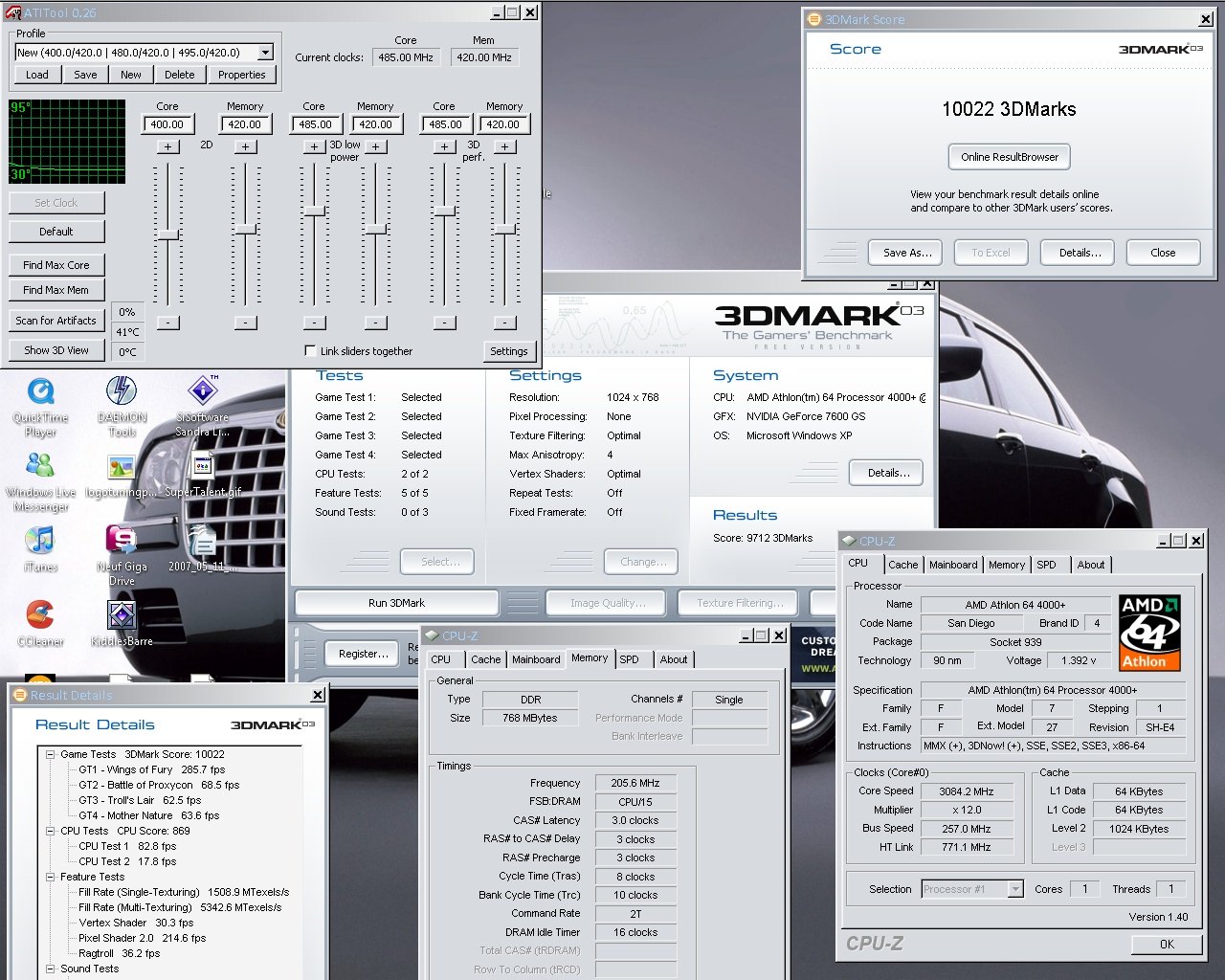Collapse the Game Tests tree node
Viewport: 1225px width, 980px height.
pos(50,754)
